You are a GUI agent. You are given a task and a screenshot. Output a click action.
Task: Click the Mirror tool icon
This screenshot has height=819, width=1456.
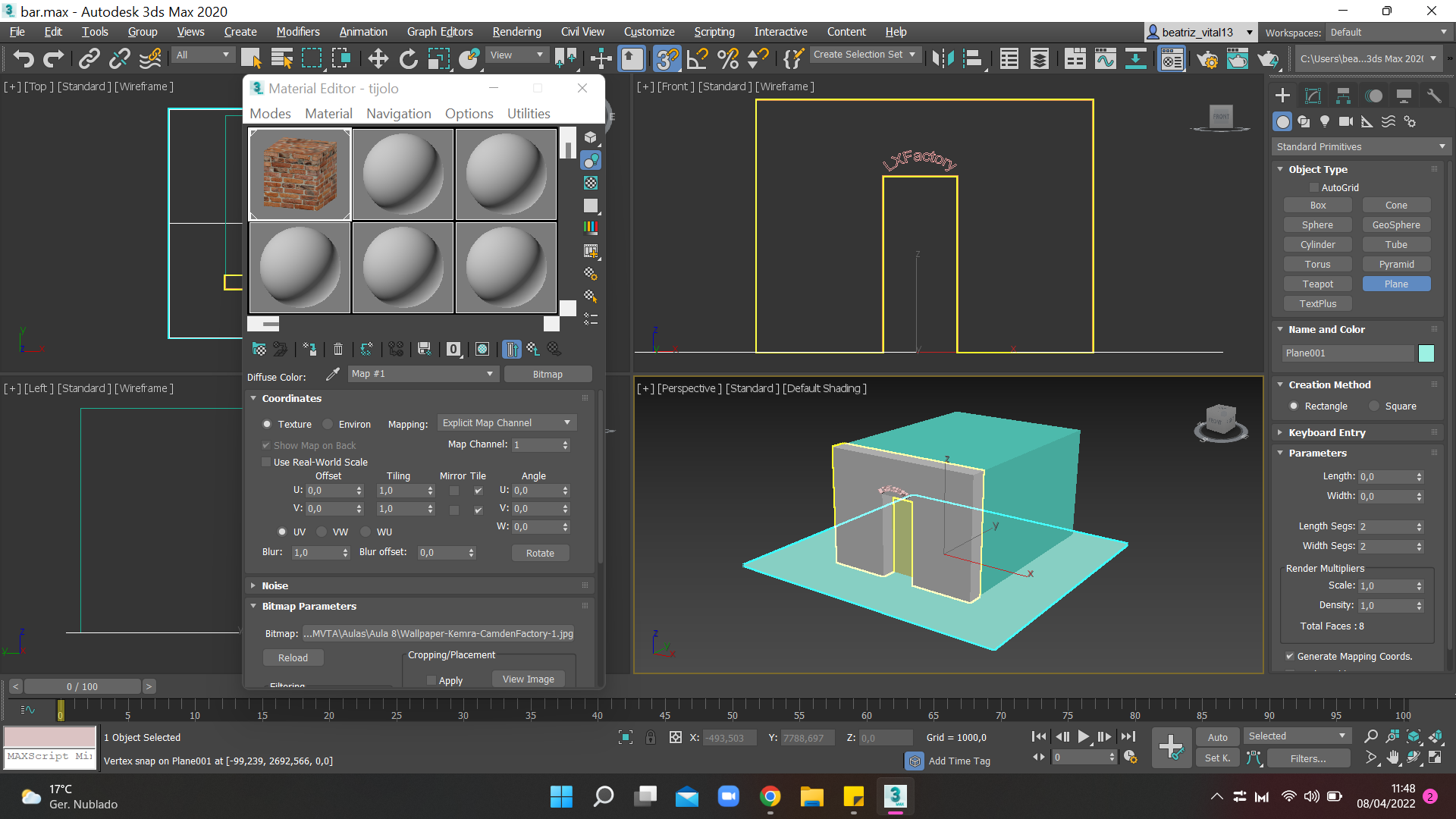[x=942, y=58]
